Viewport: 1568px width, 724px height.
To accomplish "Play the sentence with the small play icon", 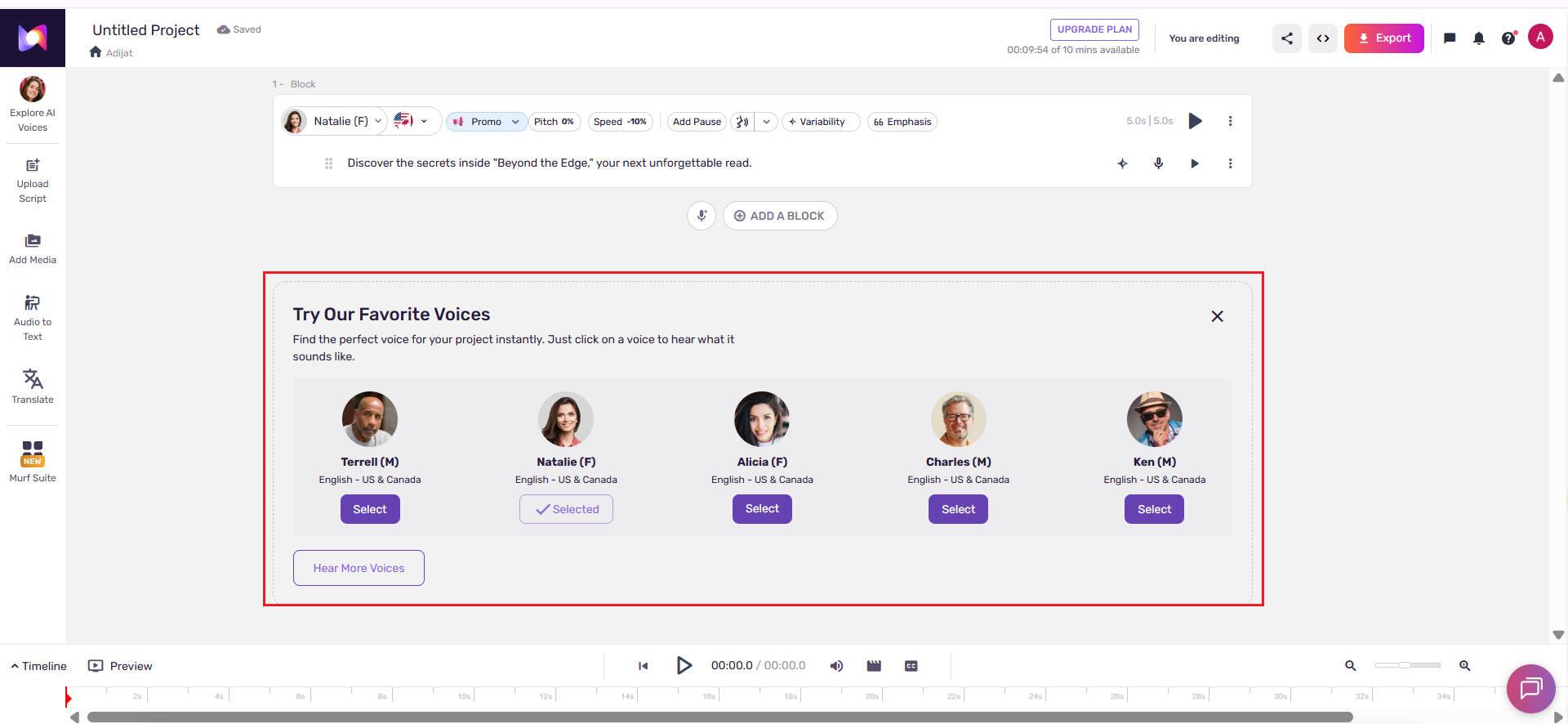I will [1194, 163].
